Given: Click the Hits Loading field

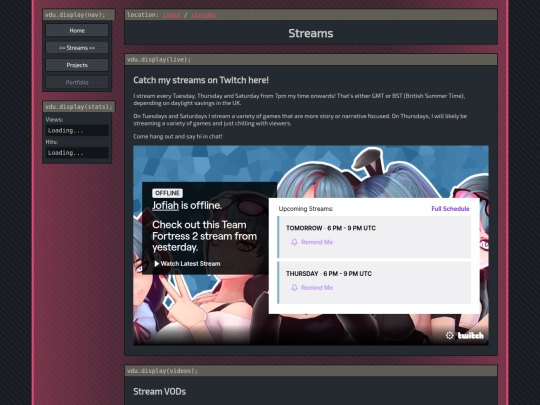Looking at the screenshot, I should (77, 153).
